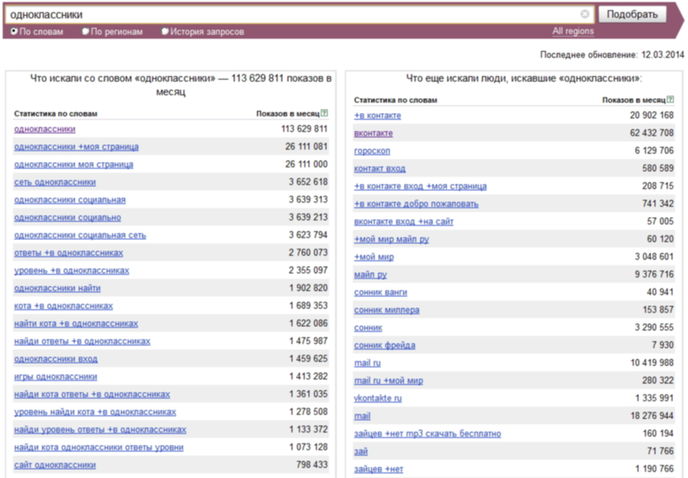Open 'зай' related query link

(361, 451)
